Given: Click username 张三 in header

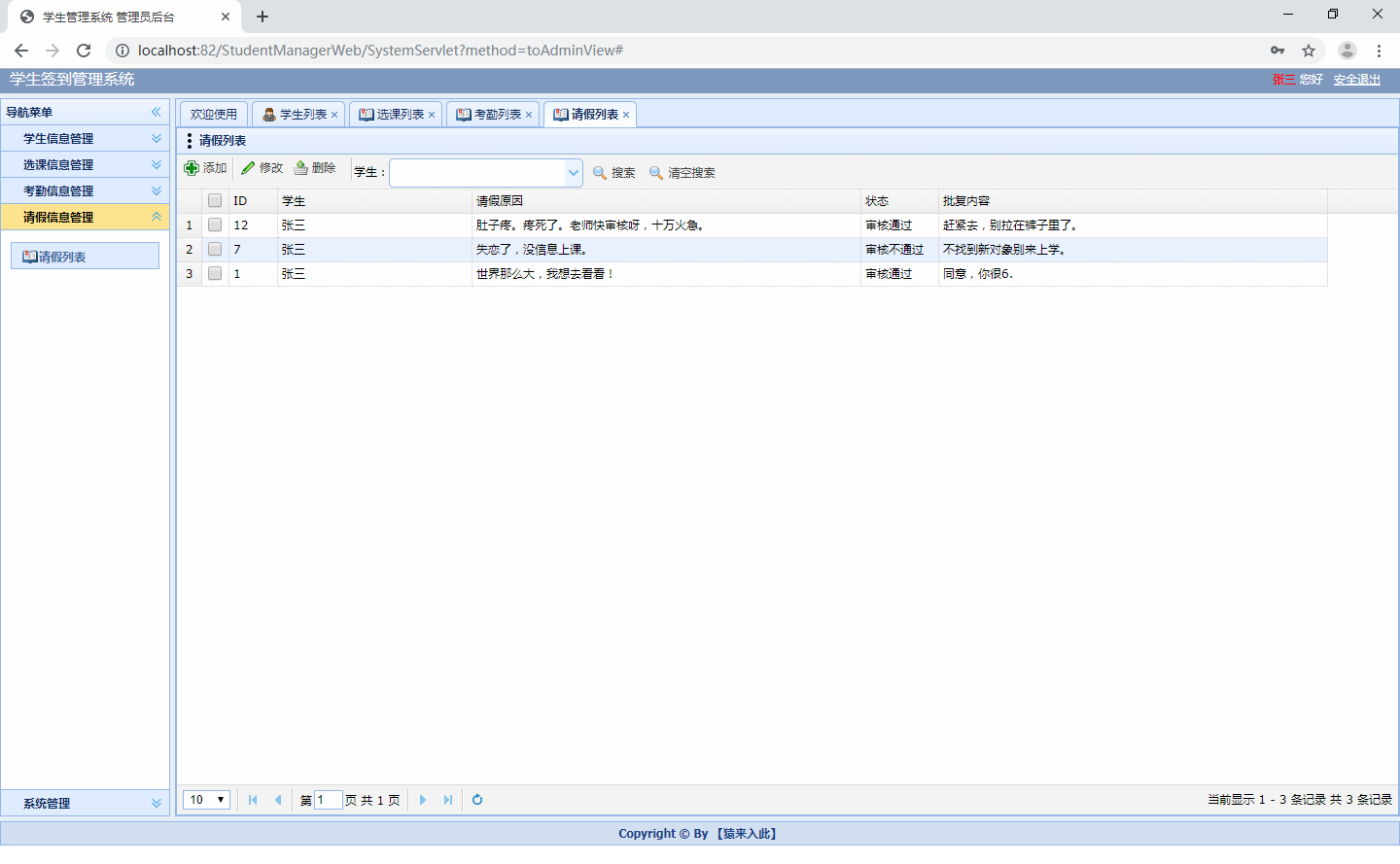Looking at the screenshot, I should pyautogui.click(x=1283, y=80).
